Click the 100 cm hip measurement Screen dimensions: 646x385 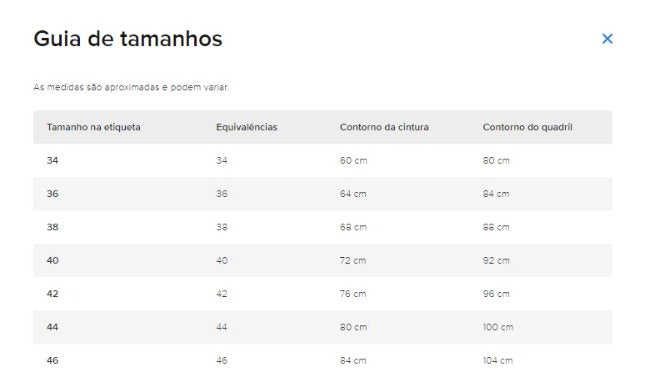tap(498, 327)
